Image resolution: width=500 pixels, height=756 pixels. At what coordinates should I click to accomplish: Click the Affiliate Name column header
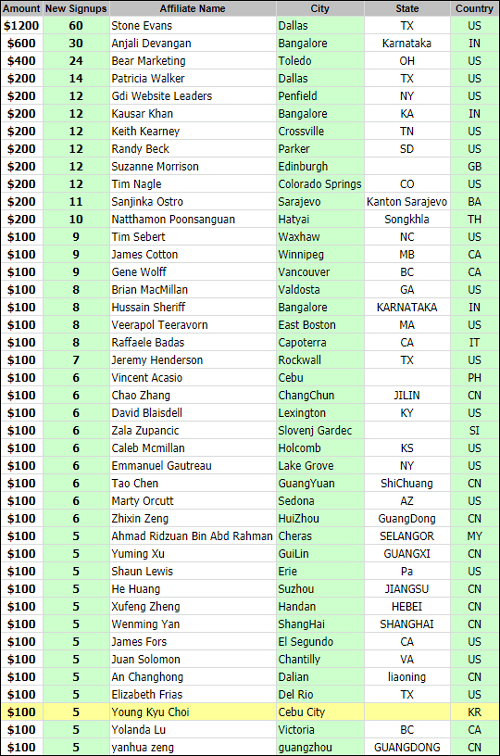pyautogui.click(x=192, y=9)
